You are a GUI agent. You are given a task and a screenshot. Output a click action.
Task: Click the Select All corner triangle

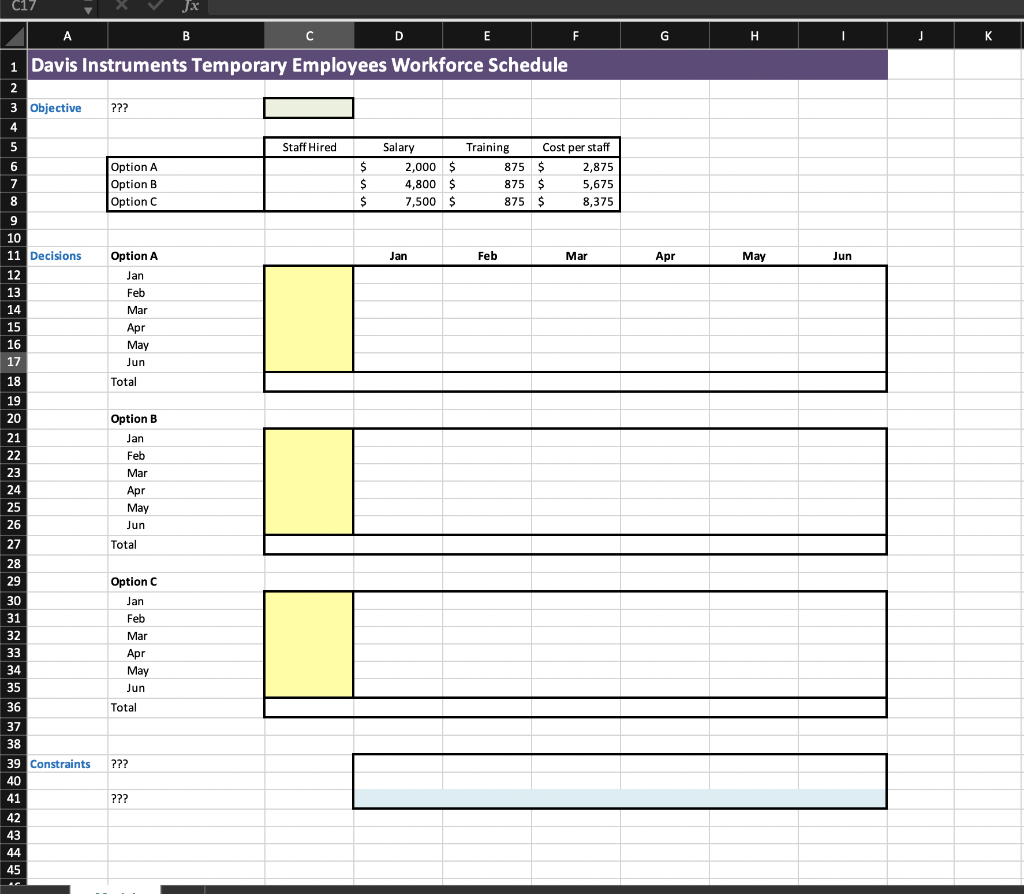(14, 36)
